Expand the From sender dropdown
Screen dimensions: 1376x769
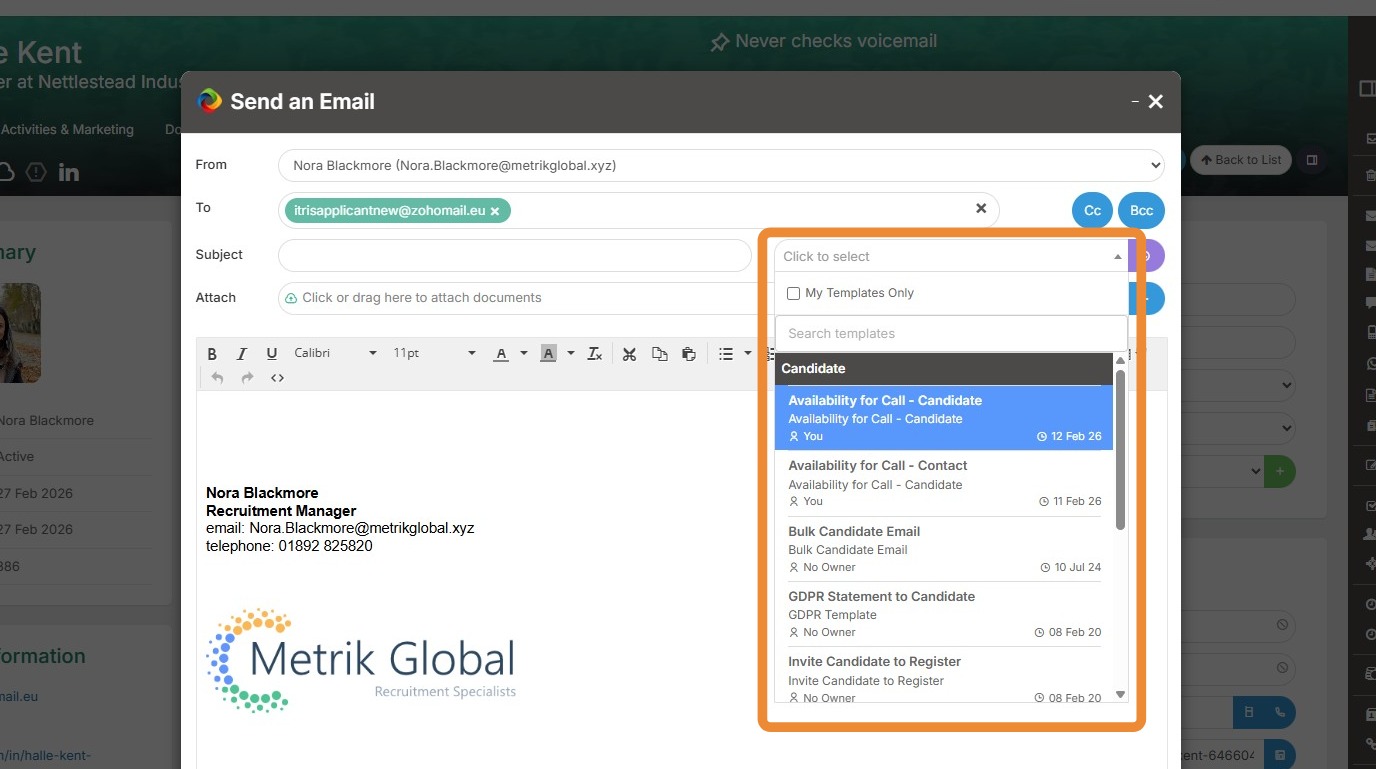coord(720,165)
